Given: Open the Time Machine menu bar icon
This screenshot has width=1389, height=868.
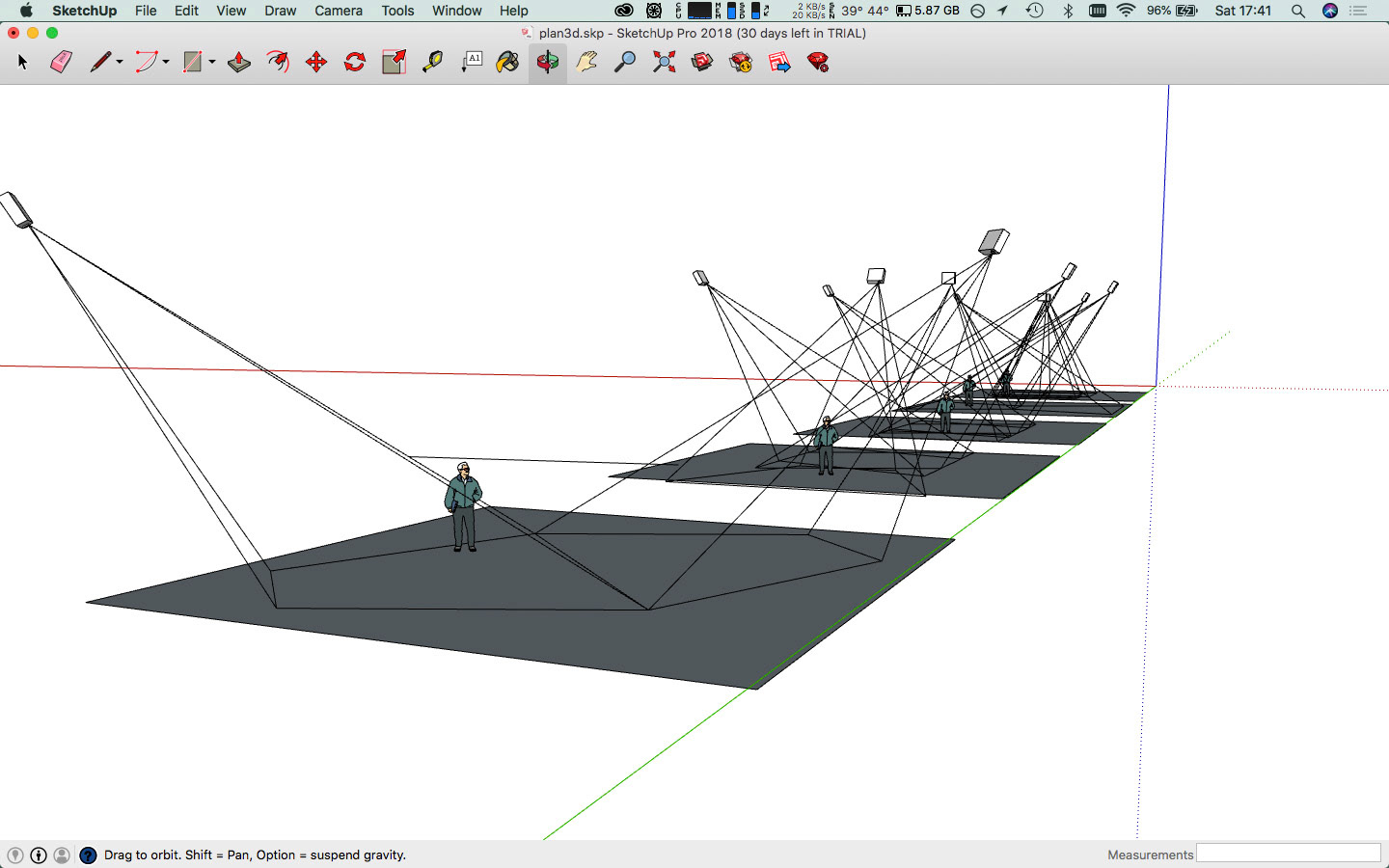Looking at the screenshot, I should [x=1034, y=11].
